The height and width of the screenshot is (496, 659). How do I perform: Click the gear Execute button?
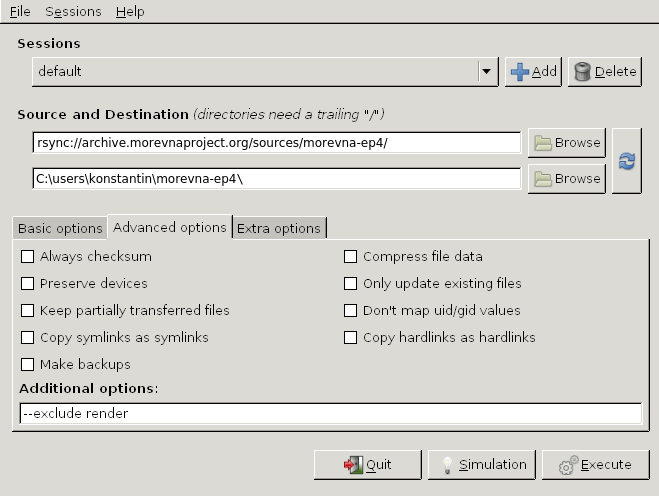(x=596, y=465)
